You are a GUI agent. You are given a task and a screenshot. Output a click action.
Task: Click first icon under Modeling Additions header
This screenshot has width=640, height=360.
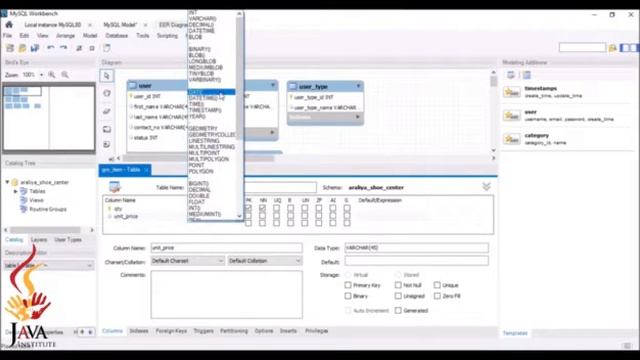[x=511, y=75]
